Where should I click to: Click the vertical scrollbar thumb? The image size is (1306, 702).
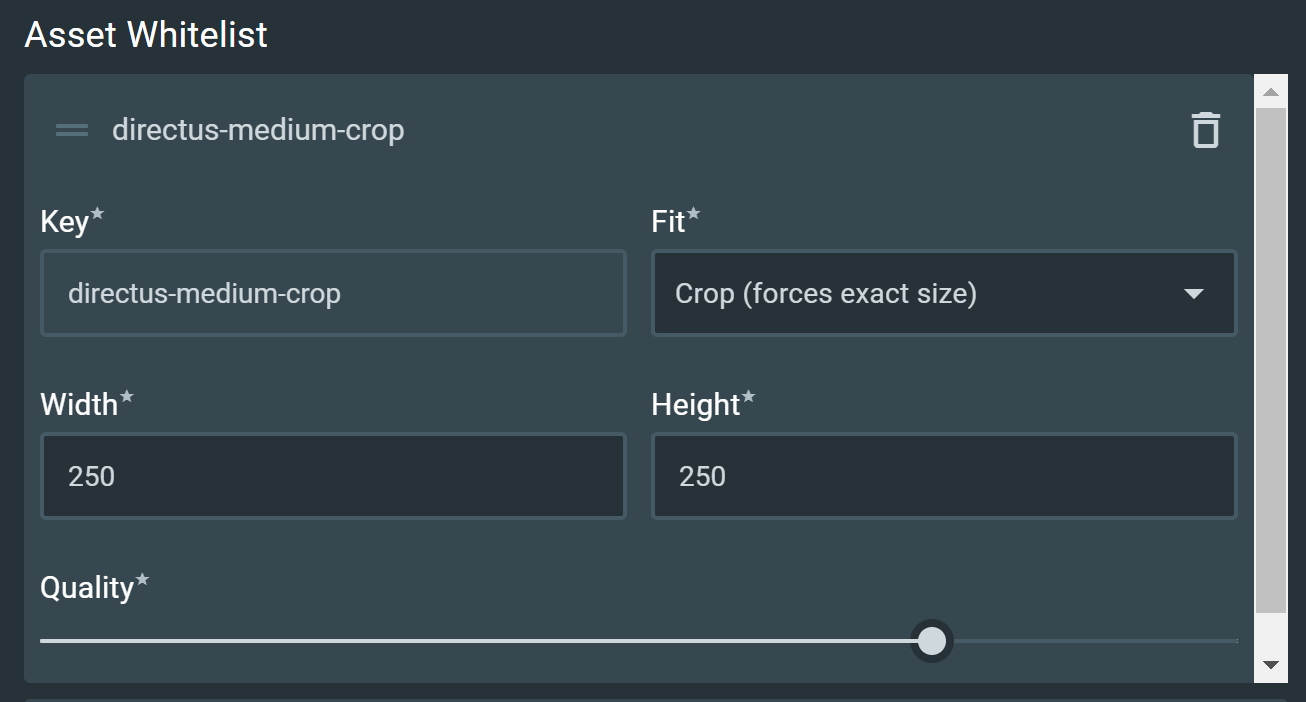pos(1271,360)
